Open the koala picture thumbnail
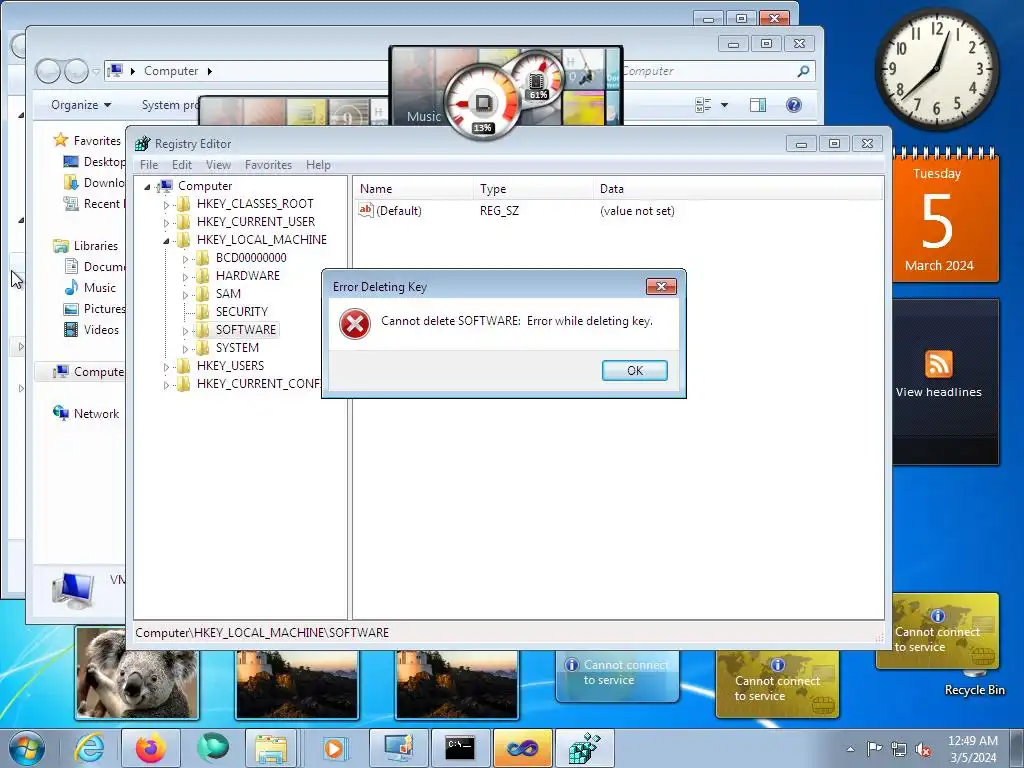Image resolution: width=1024 pixels, height=768 pixels. click(137, 673)
